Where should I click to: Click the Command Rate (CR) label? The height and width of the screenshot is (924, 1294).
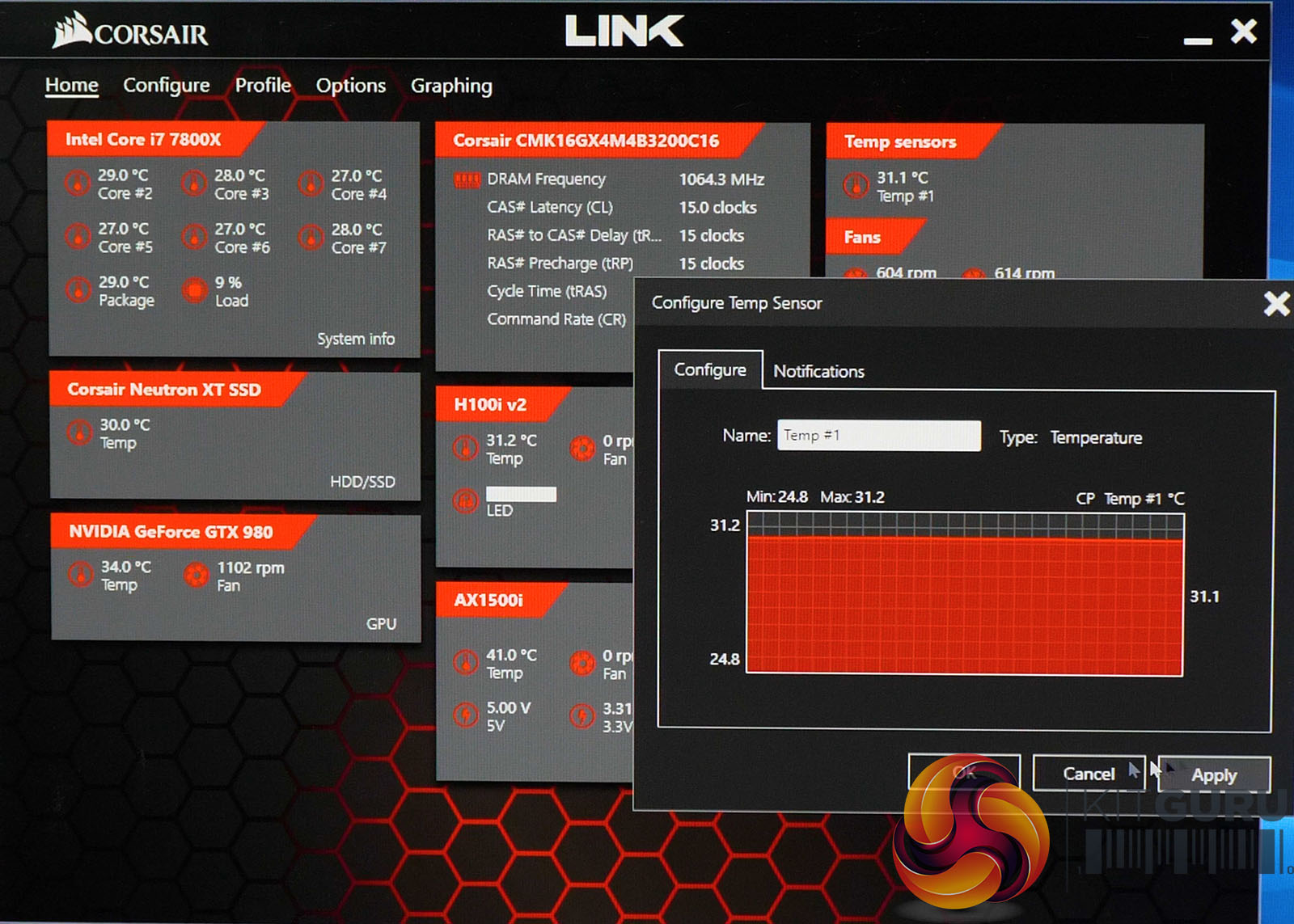point(556,319)
